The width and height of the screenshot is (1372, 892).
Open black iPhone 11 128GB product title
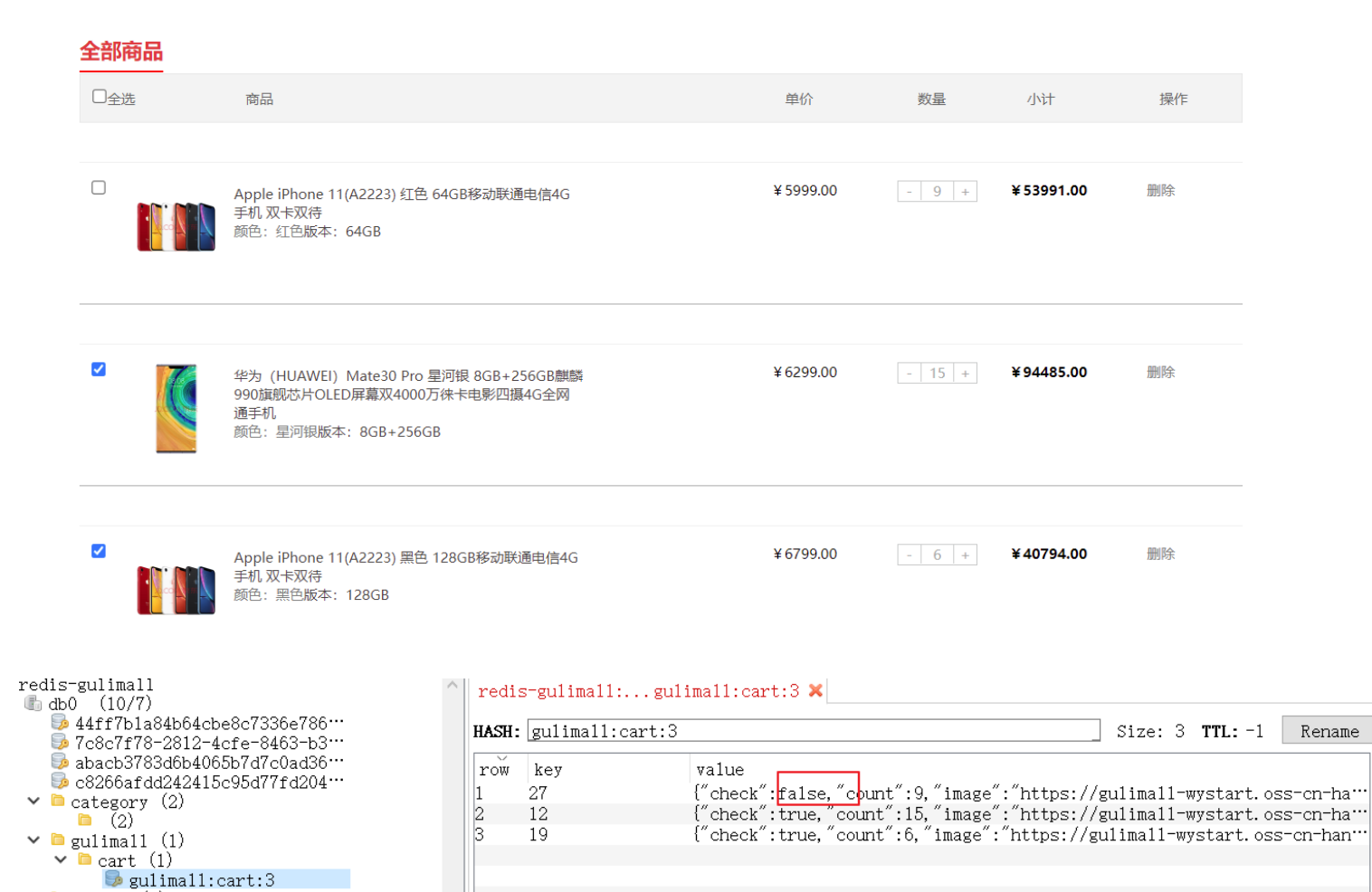pyautogui.click(x=405, y=566)
